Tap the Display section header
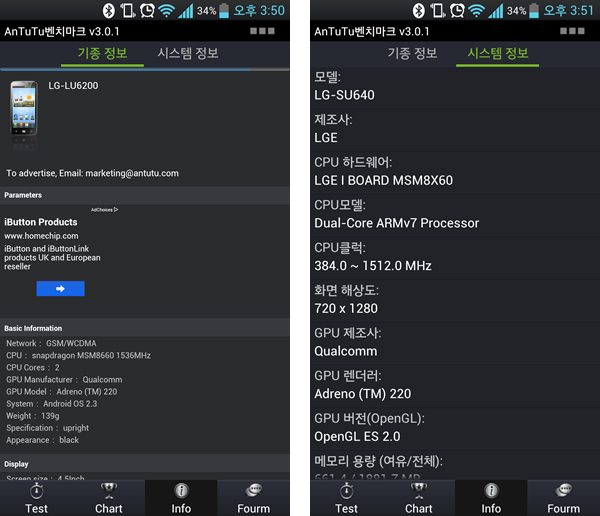 (145, 464)
